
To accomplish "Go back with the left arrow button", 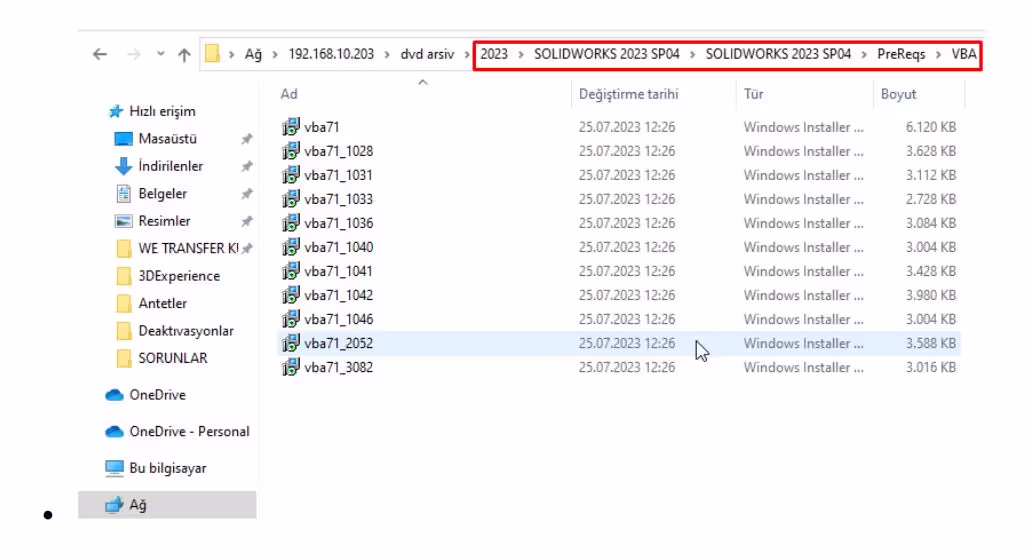I will point(99,54).
